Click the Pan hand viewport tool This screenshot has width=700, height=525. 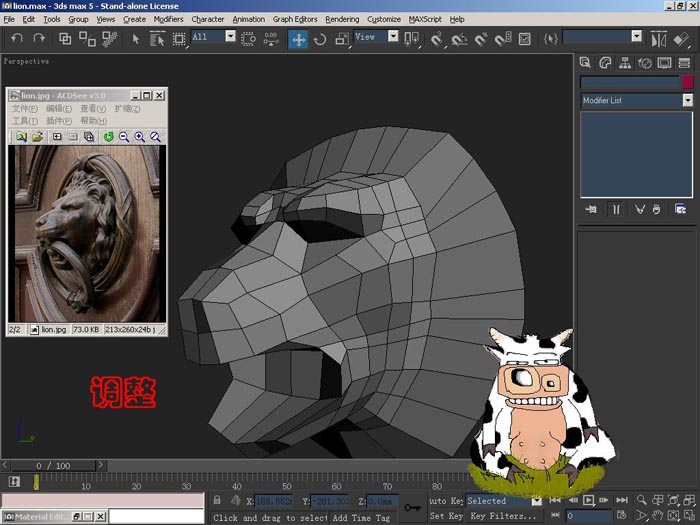pyautogui.click(x=657, y=516)
